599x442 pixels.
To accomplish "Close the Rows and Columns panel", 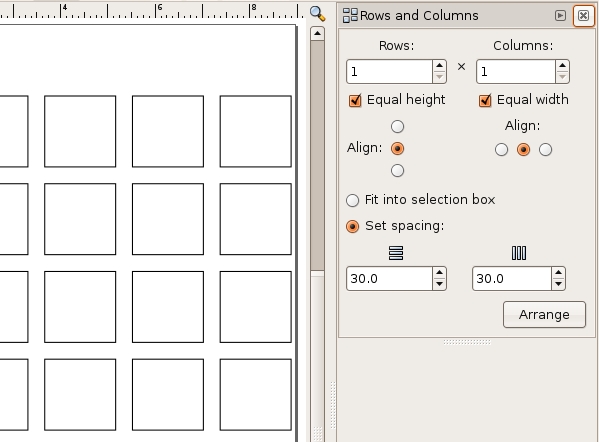I will (x=583, y=16).
